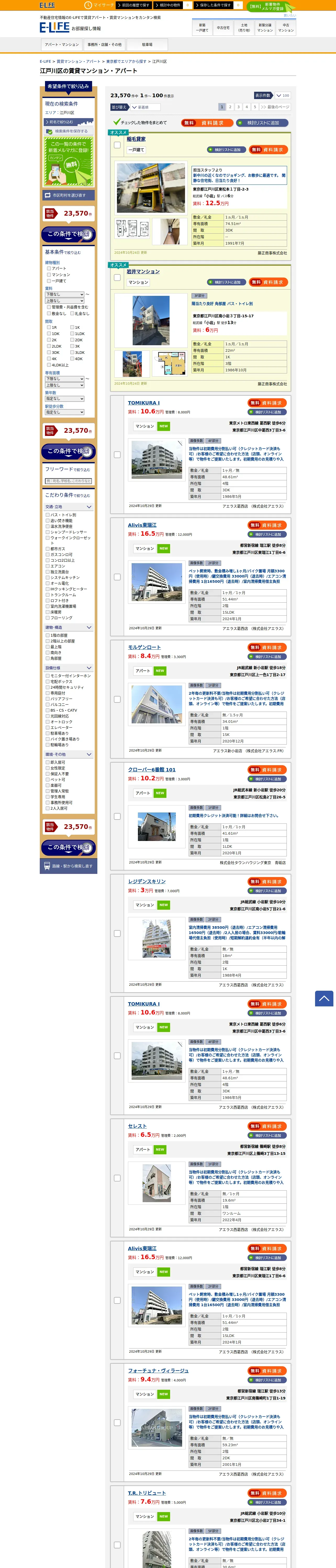Screen dimensions: 336x1568
Task: Open 事務所・店舗・その他 tab
Action: [105, 44]
